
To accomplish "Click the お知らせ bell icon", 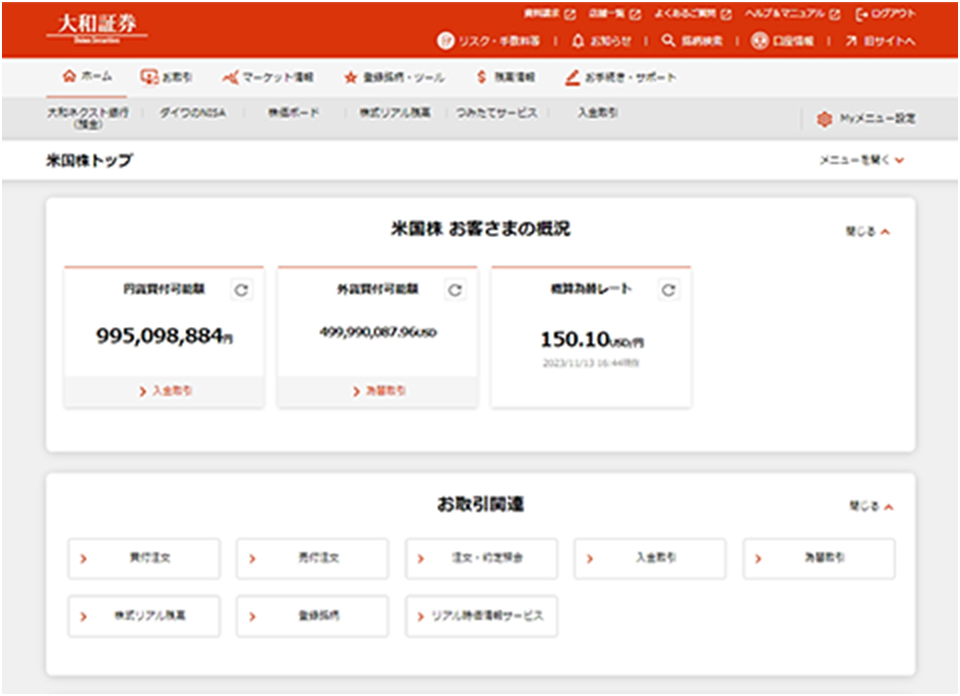I will coord(578,41).
